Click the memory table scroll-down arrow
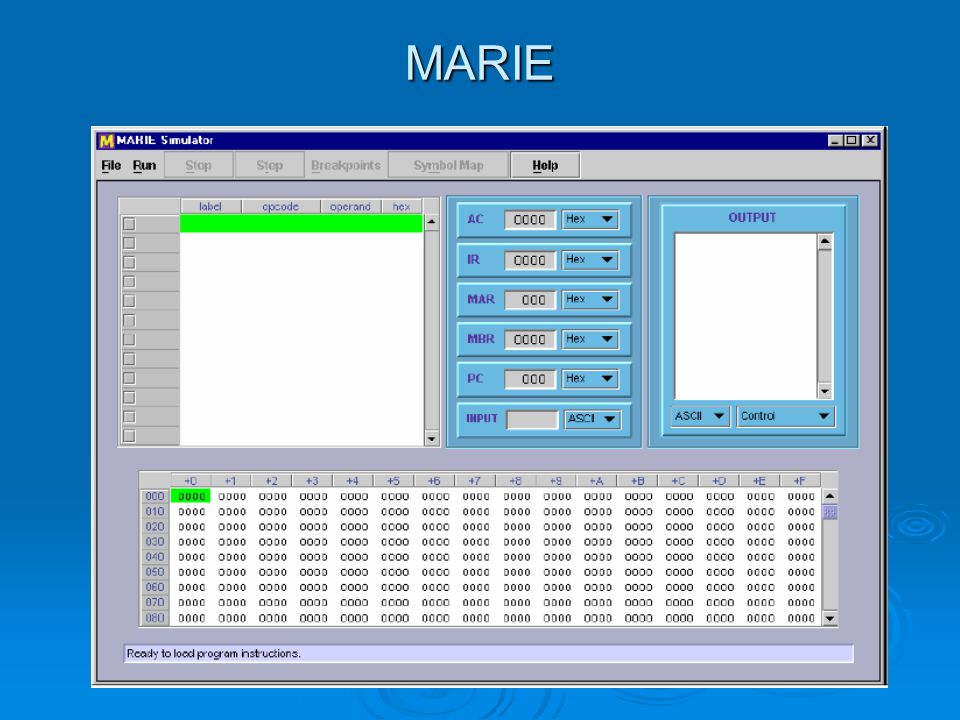Image resolution: width=960 pixels, height=720 pixels. tap(830, 618)
